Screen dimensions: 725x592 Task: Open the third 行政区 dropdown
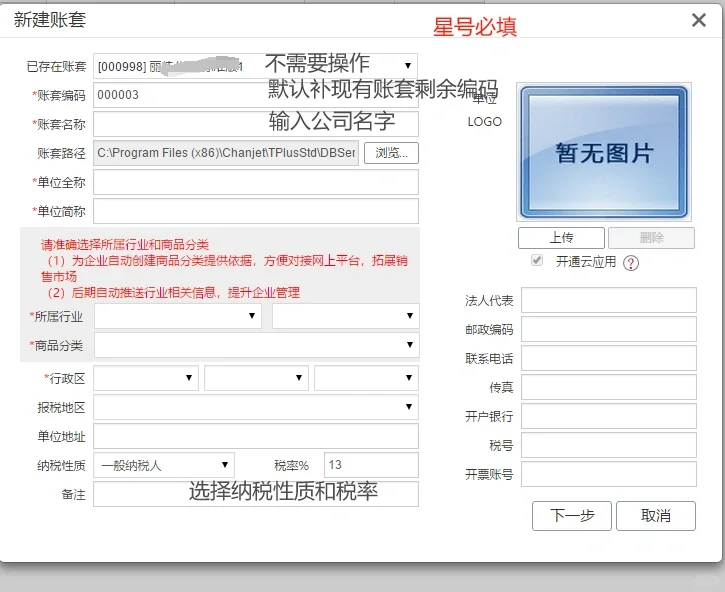click(367, 378)
